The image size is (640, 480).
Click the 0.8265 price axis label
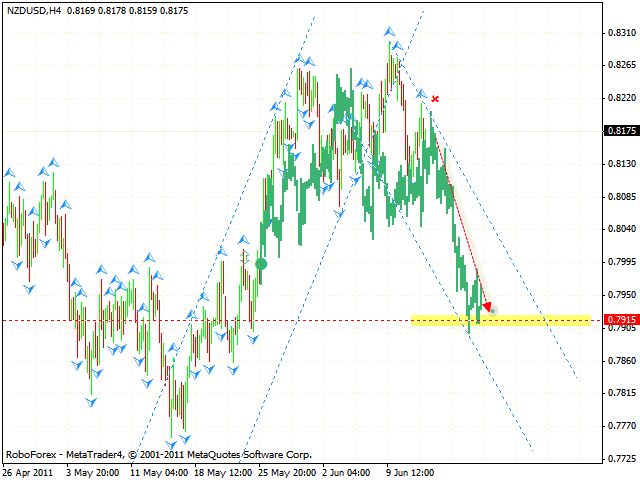tap(620, 65)
